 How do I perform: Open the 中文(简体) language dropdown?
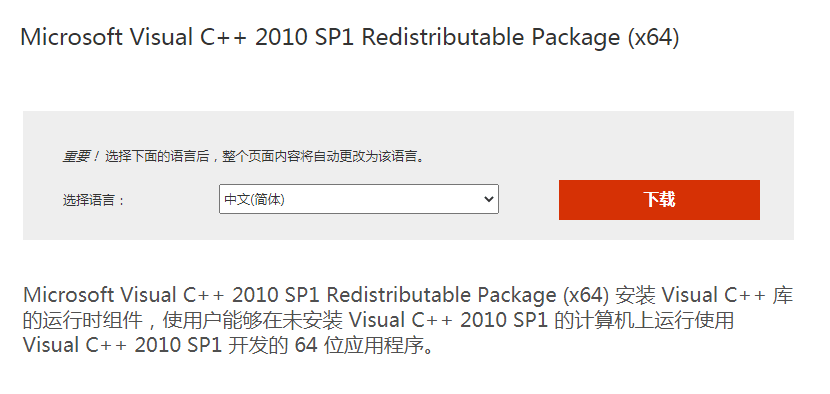click(x=359, y=199)
